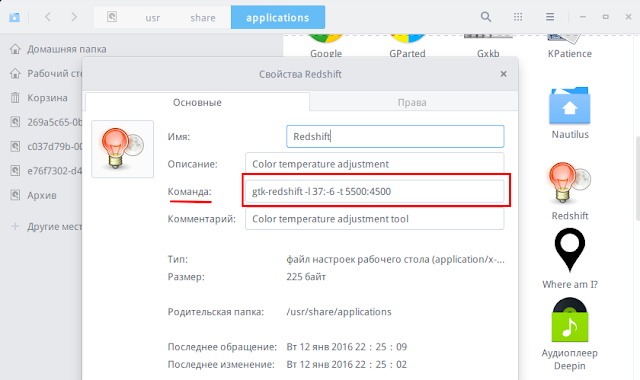Click the Комментарий text field

coord(374,219)
